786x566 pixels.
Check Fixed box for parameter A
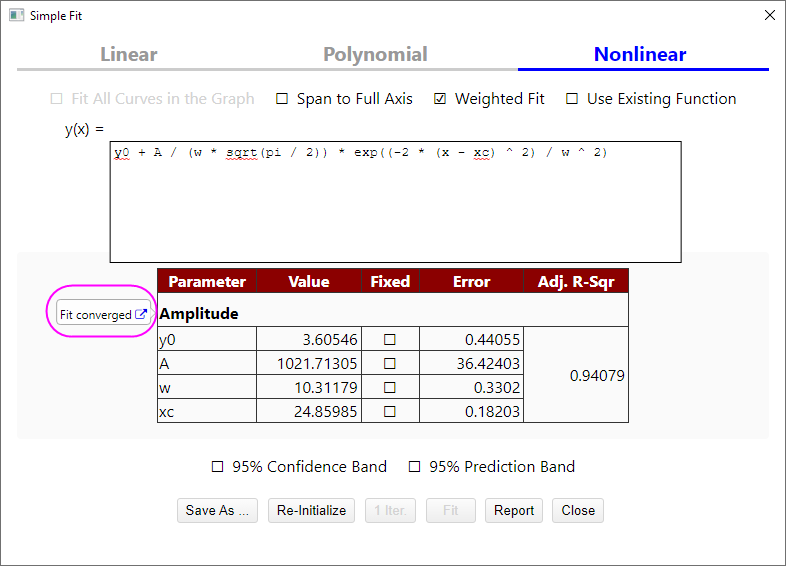point(390,364)
